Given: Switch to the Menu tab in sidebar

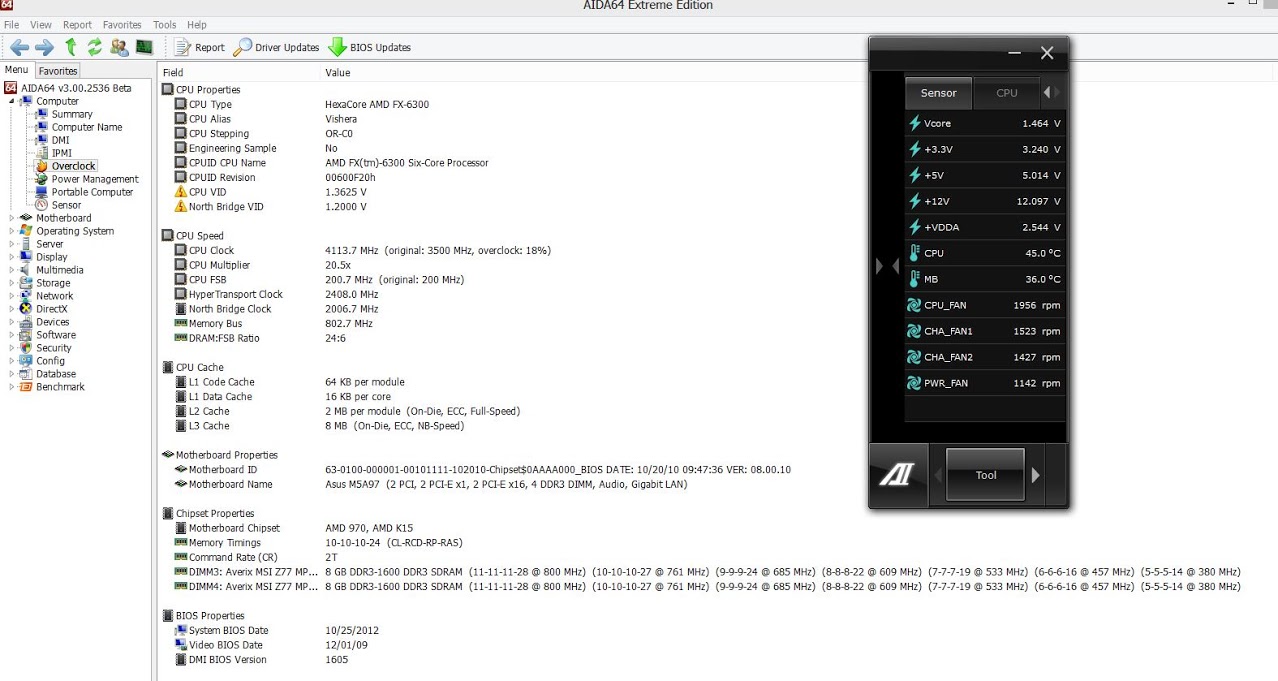Looking at the screenshot, I should click(17, 70).
